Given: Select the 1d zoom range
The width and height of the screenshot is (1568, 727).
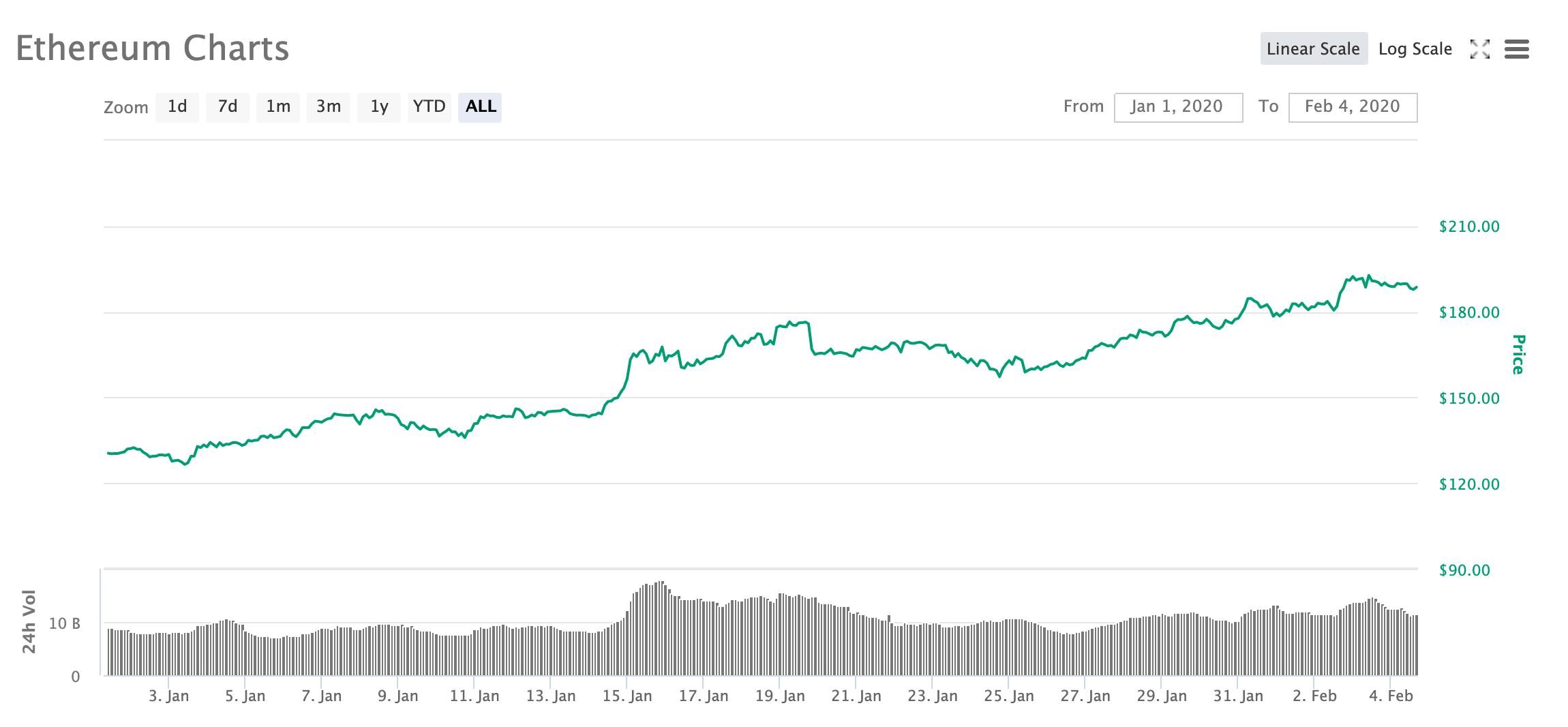Looking at the screenshot, I should (x=177, y=106).
